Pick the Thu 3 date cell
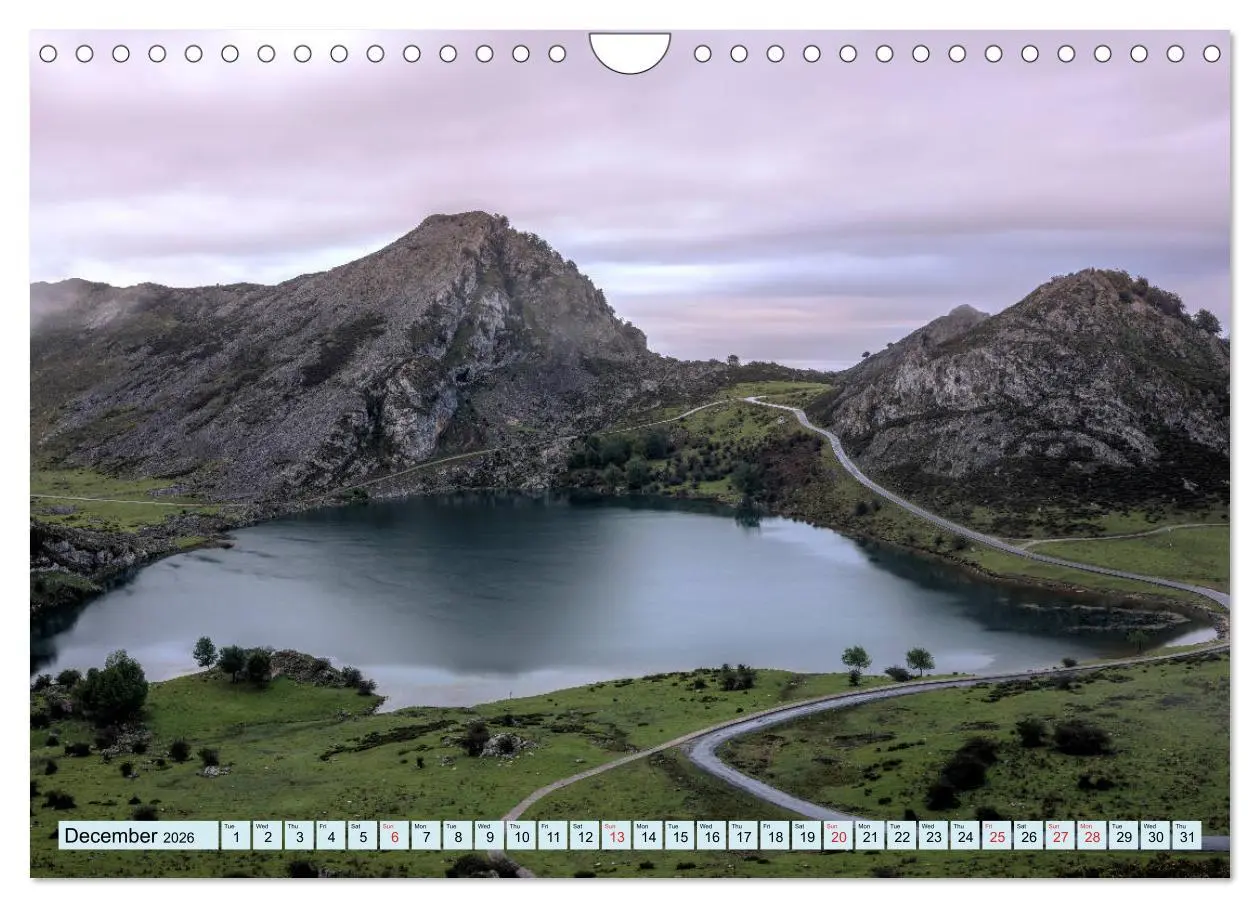The width and height of the screenshot is (1260, 908). (299, 836)
